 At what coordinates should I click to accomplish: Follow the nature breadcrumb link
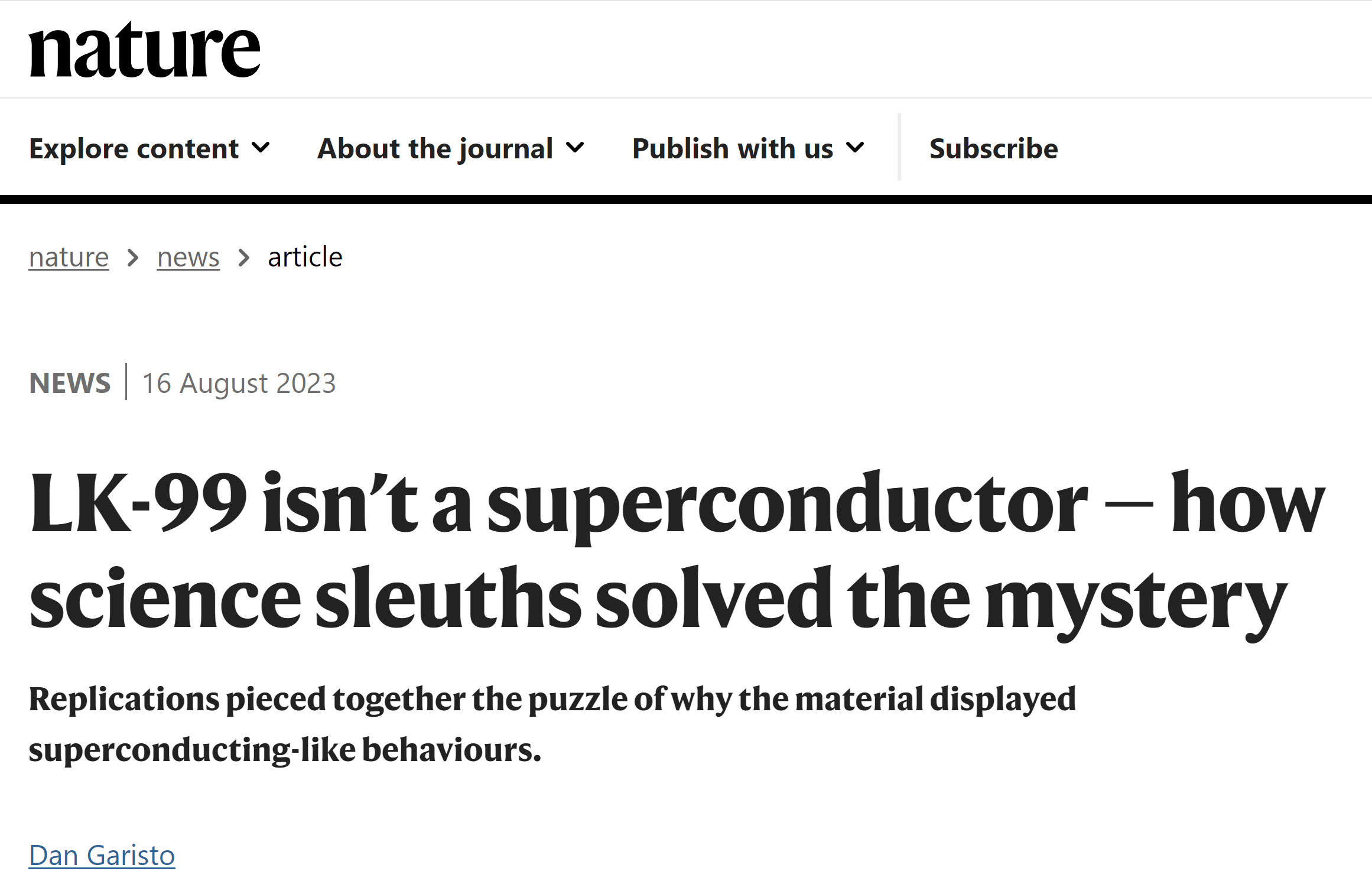pos(69,258)
